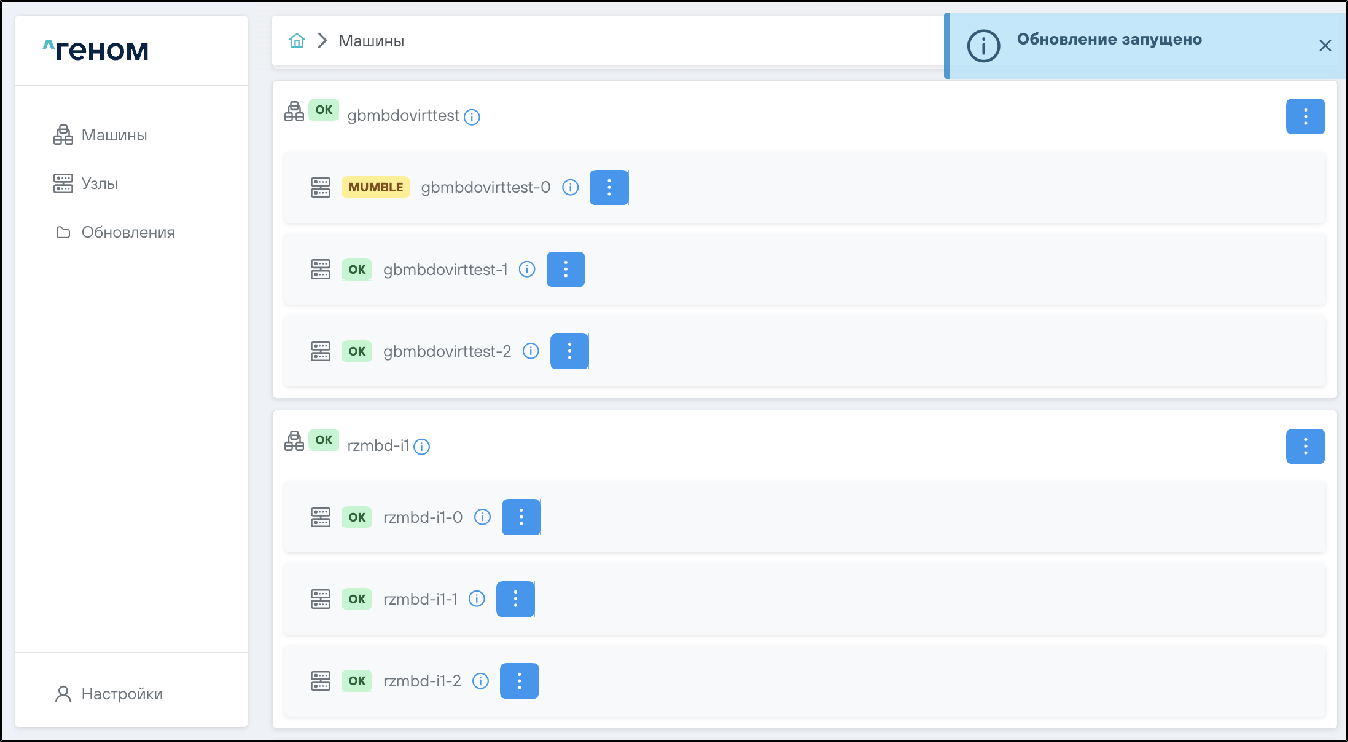Open actions menu for gbmbdovirttest cluster

pos(1305,116)
